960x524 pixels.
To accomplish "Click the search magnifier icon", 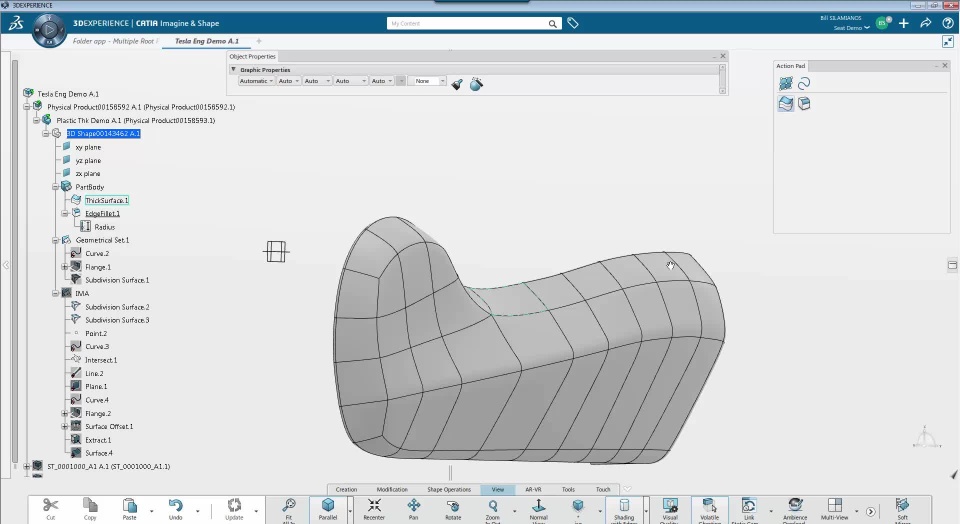I will point(552,23).
